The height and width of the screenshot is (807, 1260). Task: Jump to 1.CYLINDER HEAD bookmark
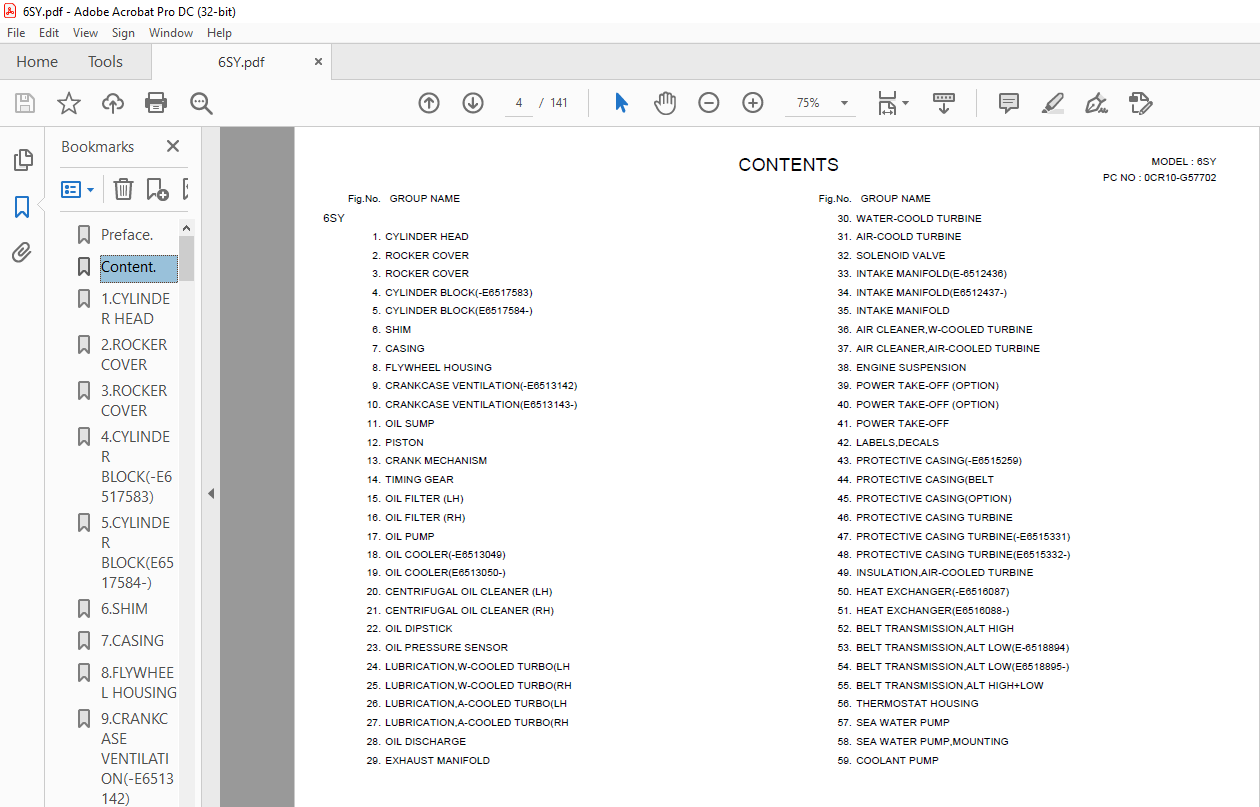[x=135, y=309]
